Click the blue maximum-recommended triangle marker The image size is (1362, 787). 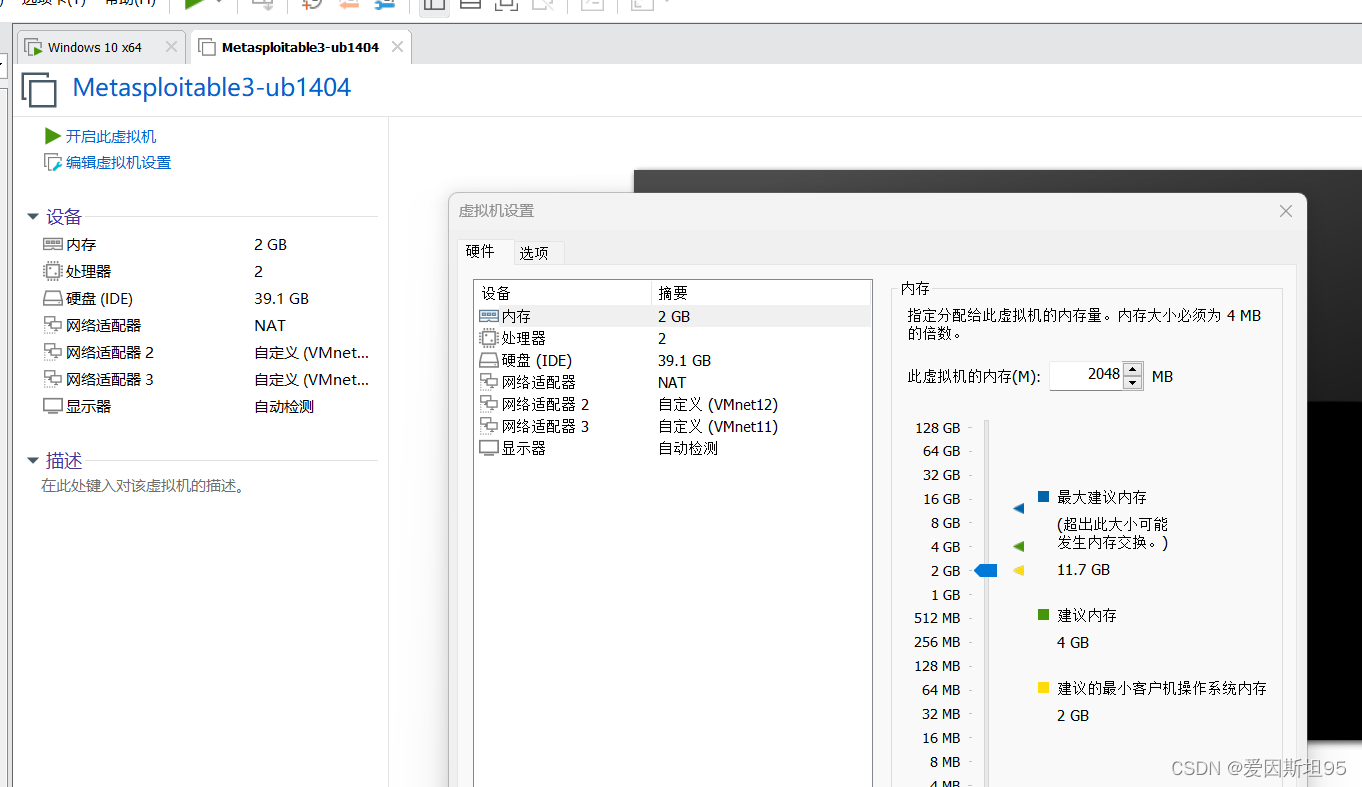[x=1018, y=508]
